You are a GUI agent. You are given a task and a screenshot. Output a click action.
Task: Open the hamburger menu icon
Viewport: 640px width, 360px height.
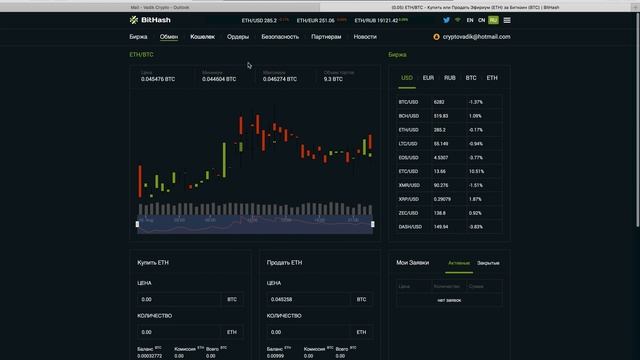[x=507, y=20]
